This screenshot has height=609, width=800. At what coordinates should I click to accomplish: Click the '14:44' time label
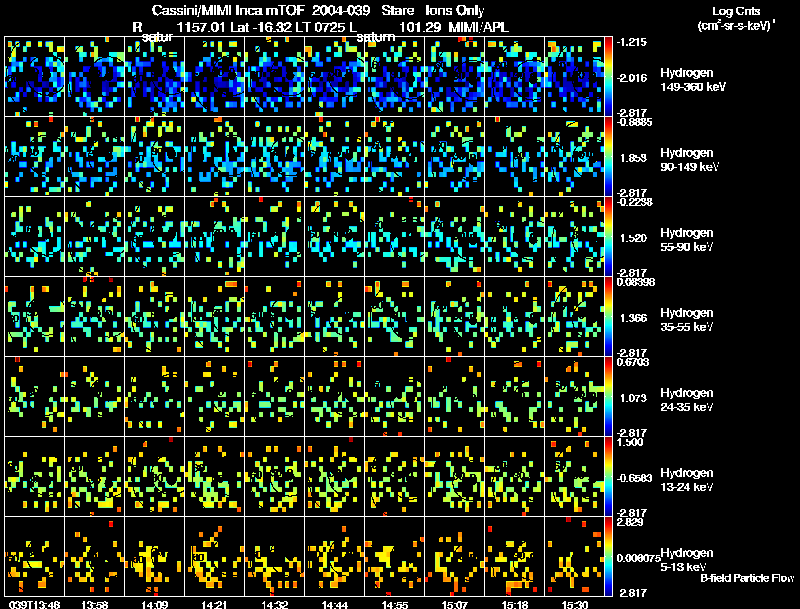334,604
